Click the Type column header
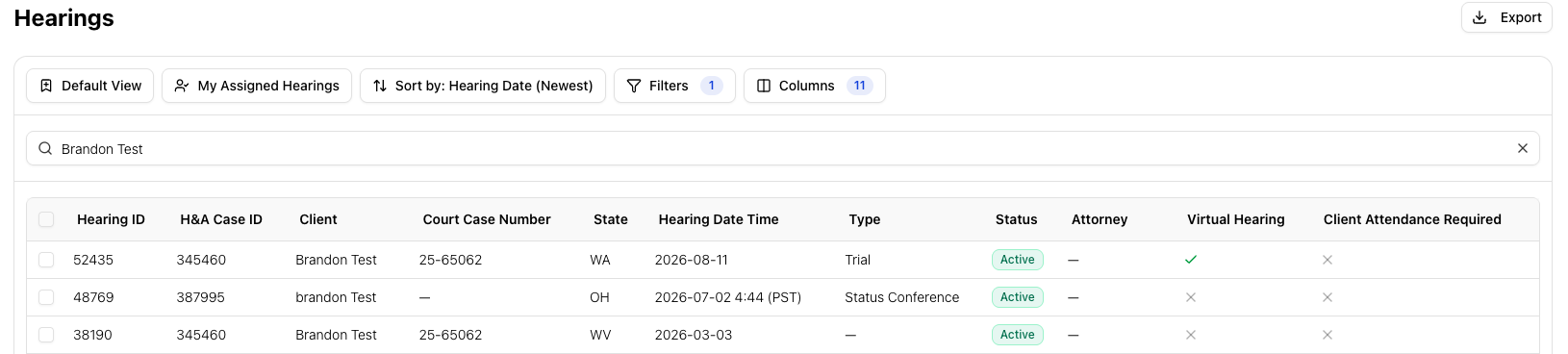 865,219
